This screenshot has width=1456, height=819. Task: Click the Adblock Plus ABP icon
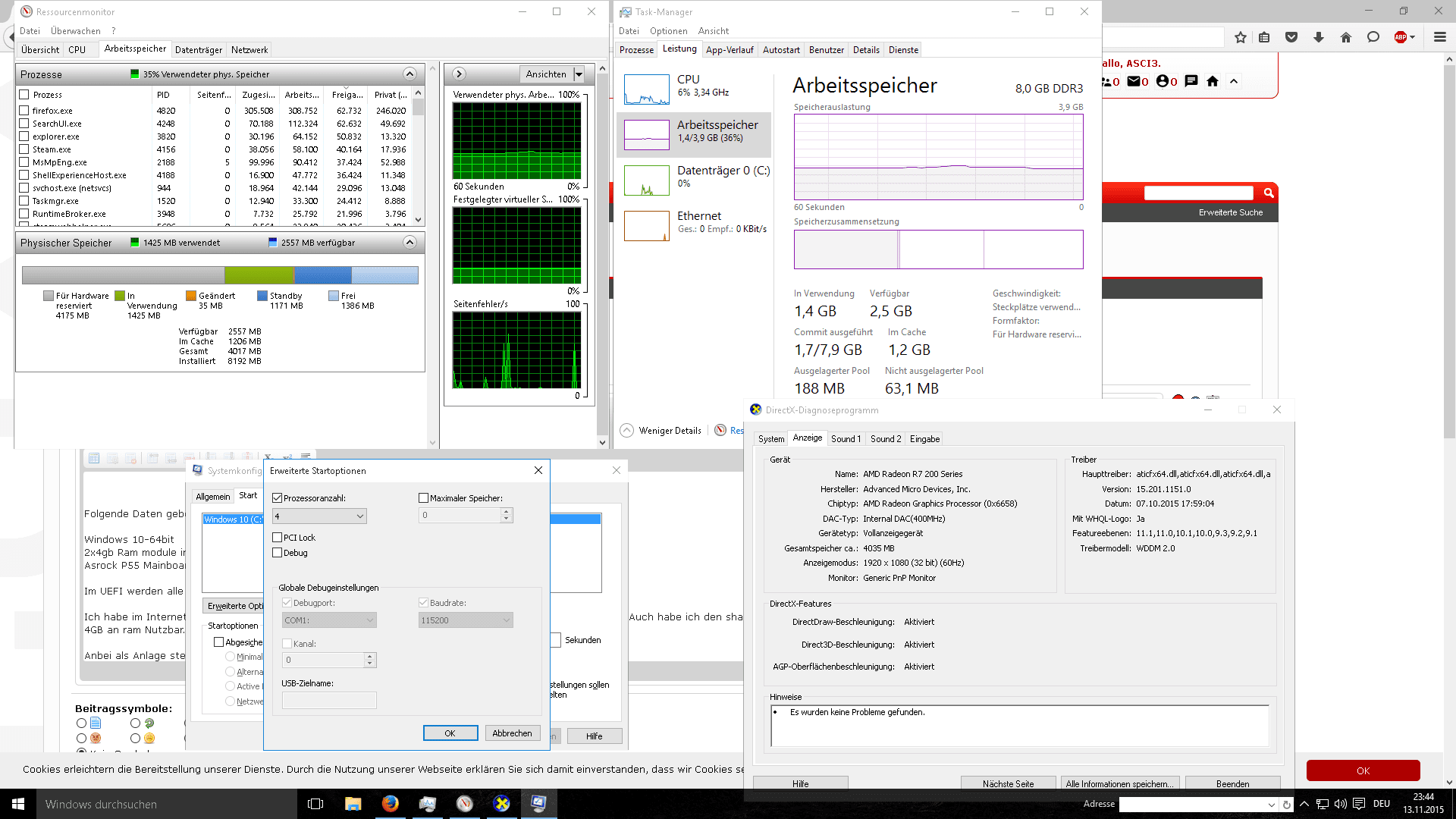[1401, 37]
